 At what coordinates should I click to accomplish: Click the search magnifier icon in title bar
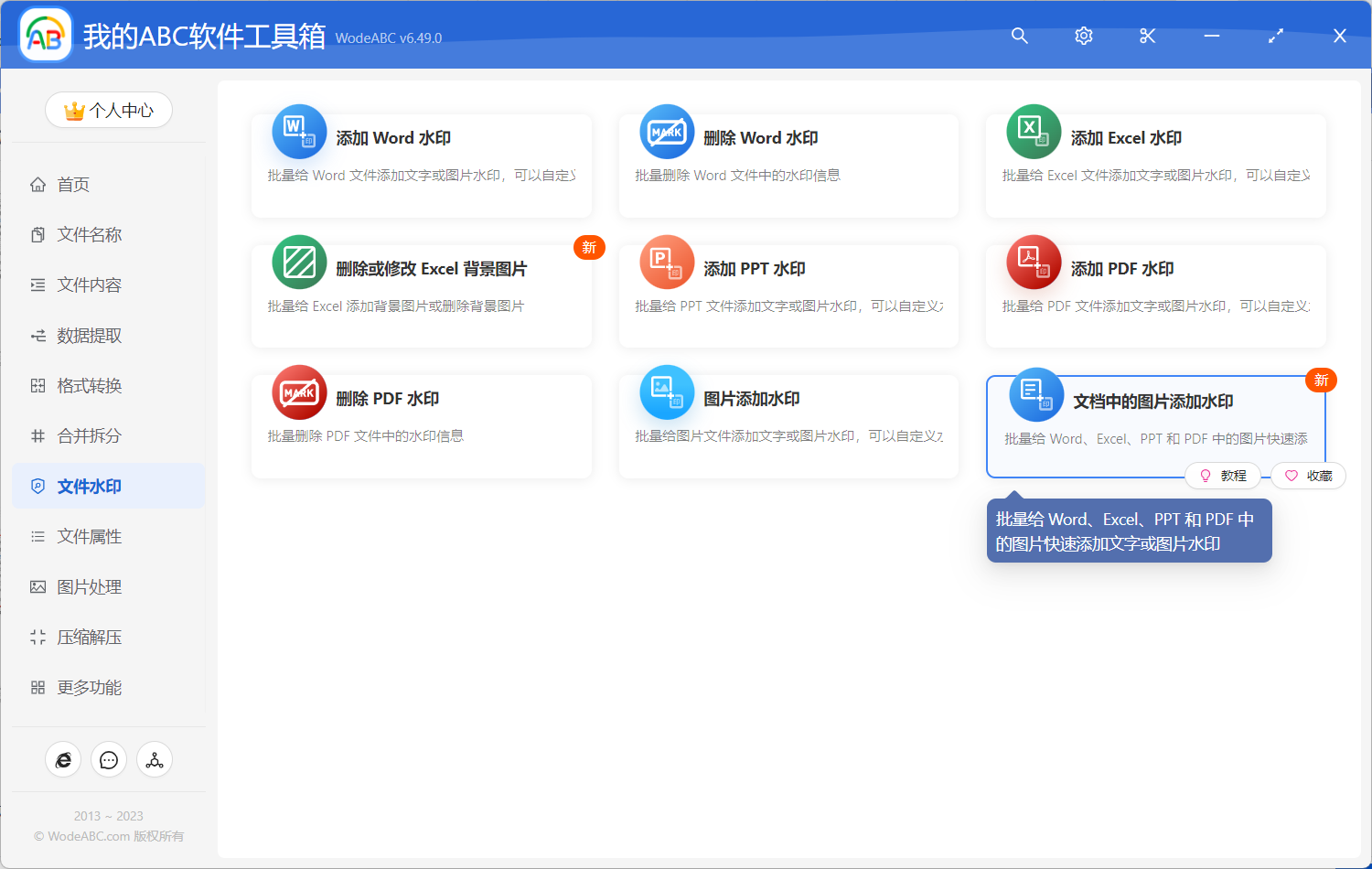pos(1019,36)
